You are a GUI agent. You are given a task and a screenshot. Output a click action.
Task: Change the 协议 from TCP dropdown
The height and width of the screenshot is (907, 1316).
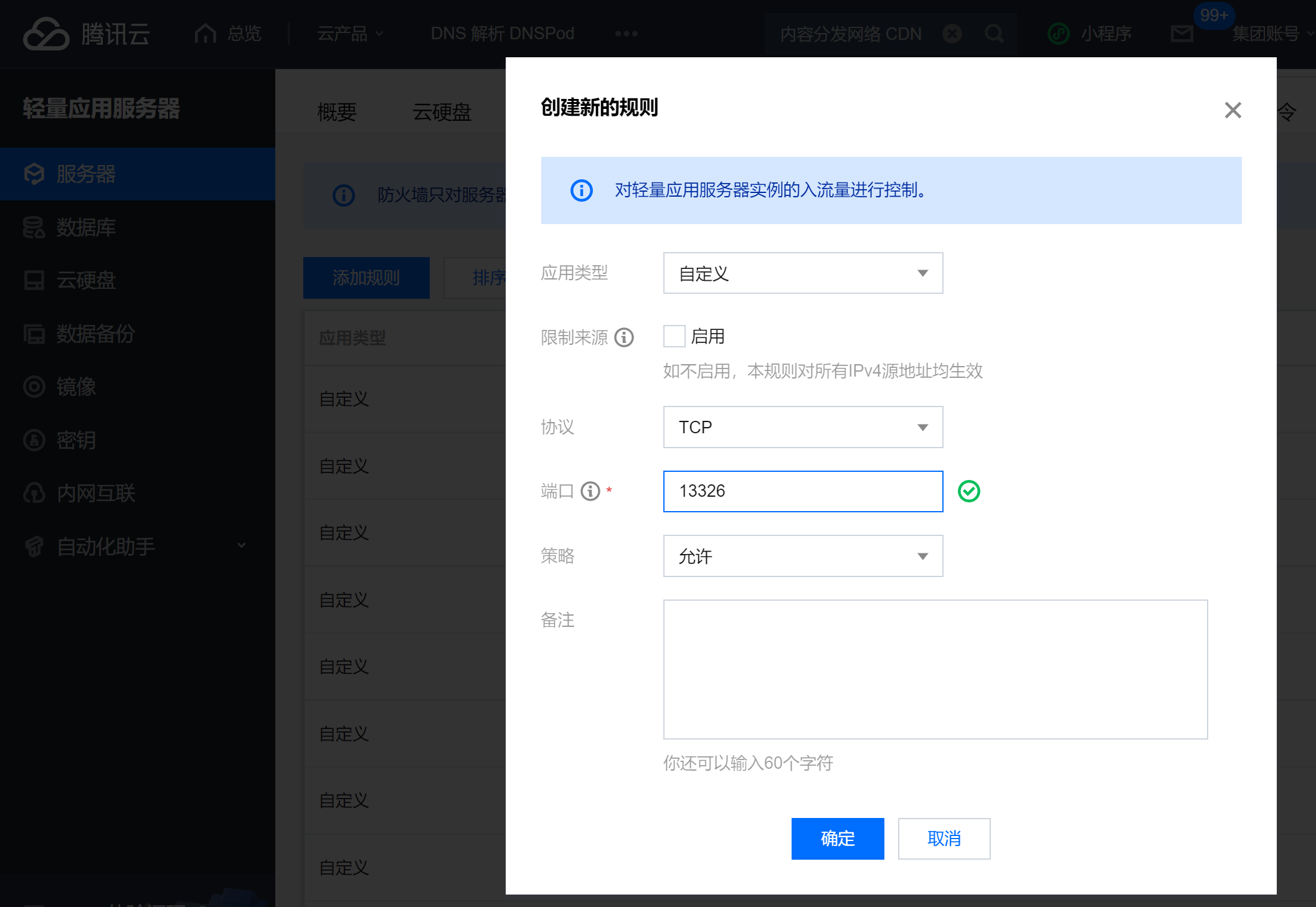pos(803,427)
